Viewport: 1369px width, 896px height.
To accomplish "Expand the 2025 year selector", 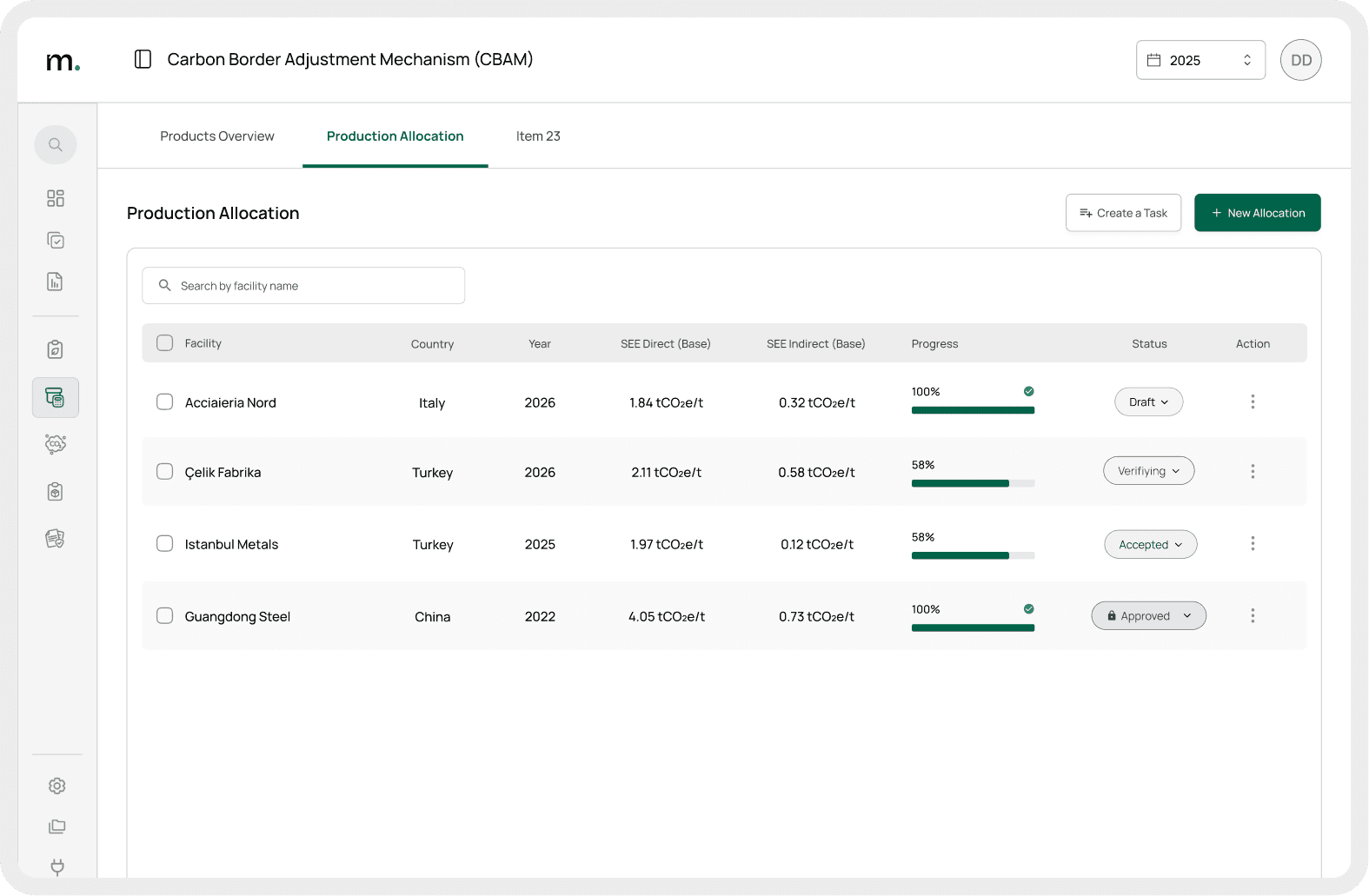I will pos(1200,60).
